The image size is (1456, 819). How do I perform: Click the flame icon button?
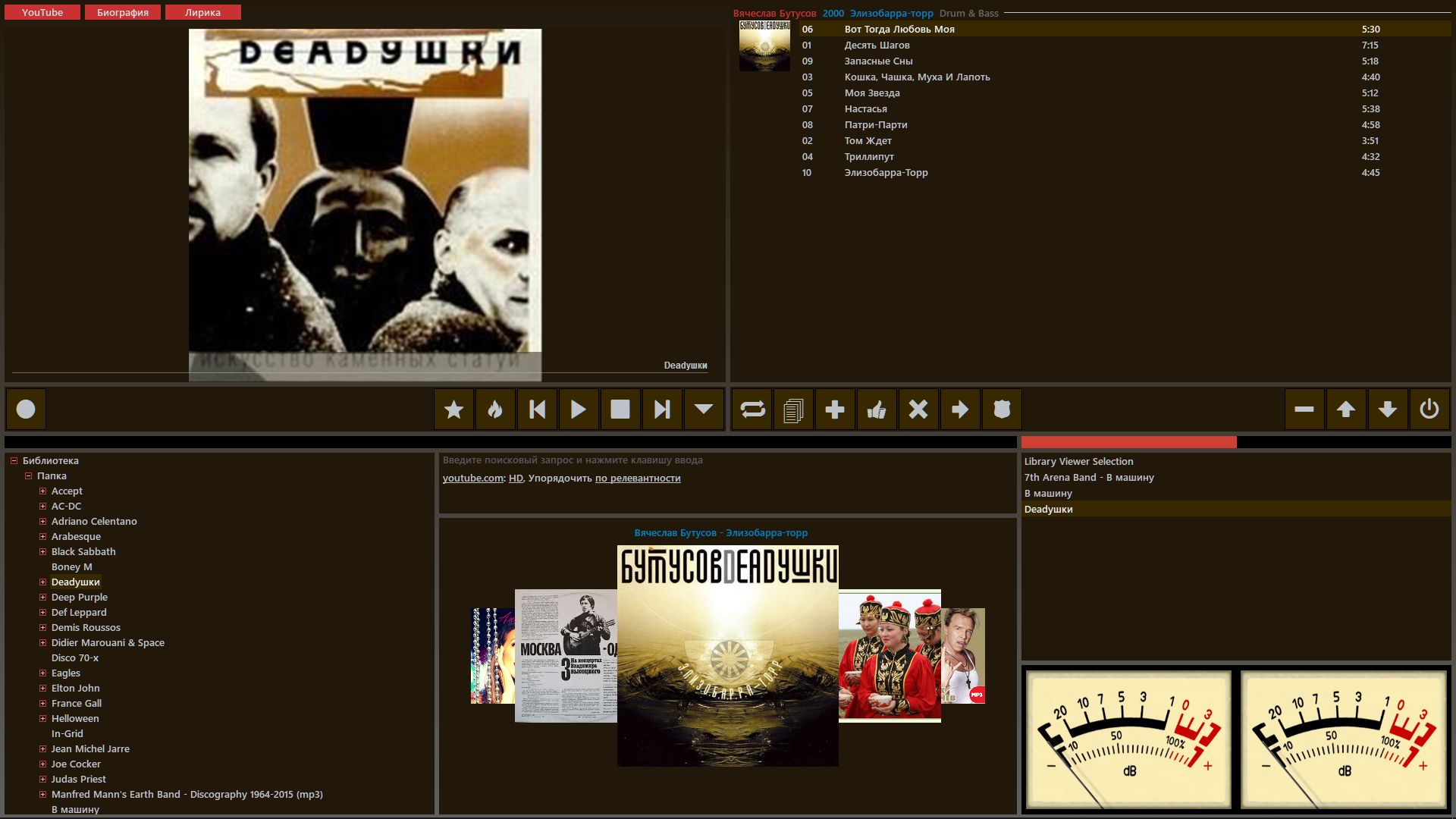click(x=495, y=409)
